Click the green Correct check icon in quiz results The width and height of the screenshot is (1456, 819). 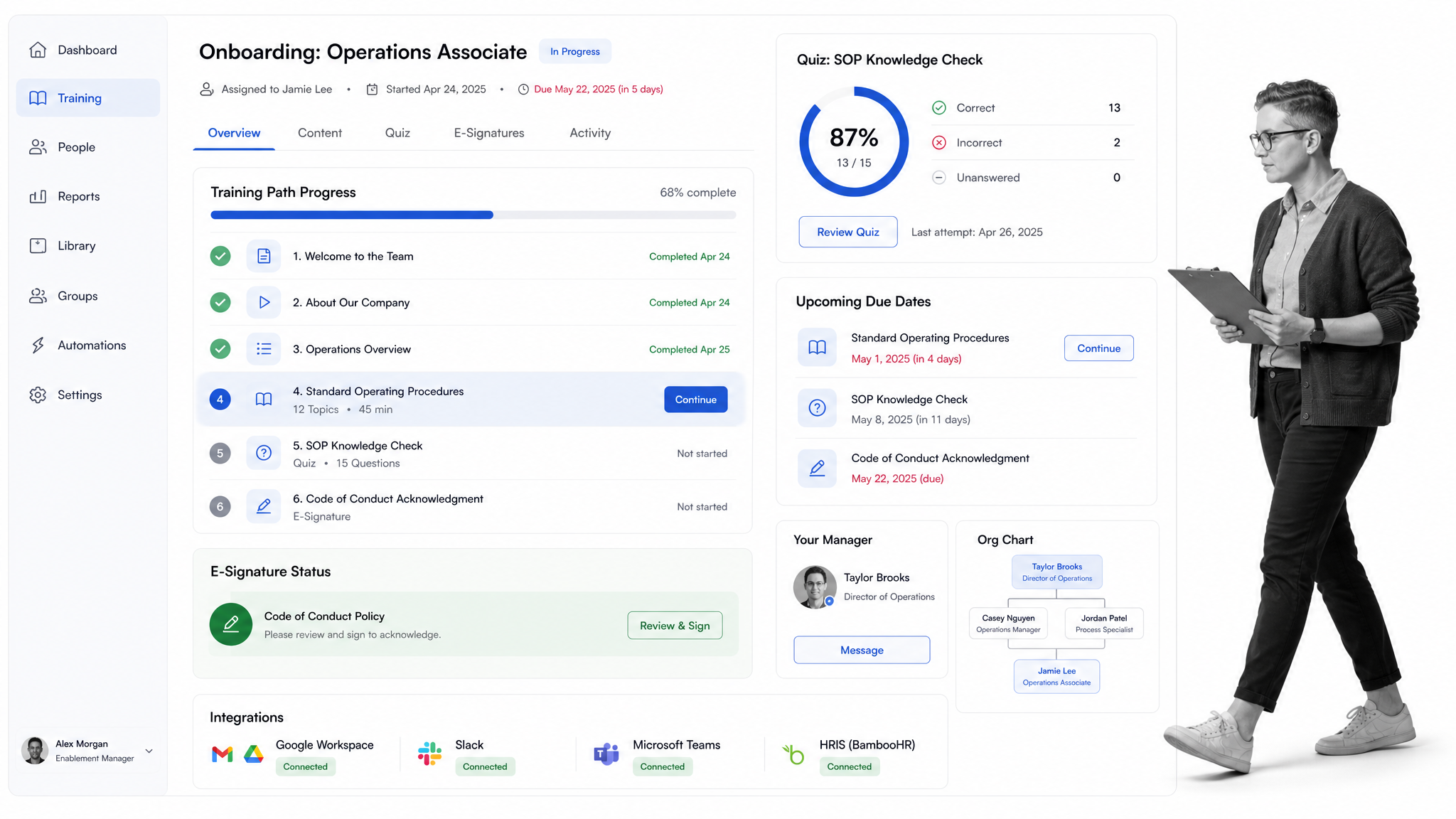point(939,107)
